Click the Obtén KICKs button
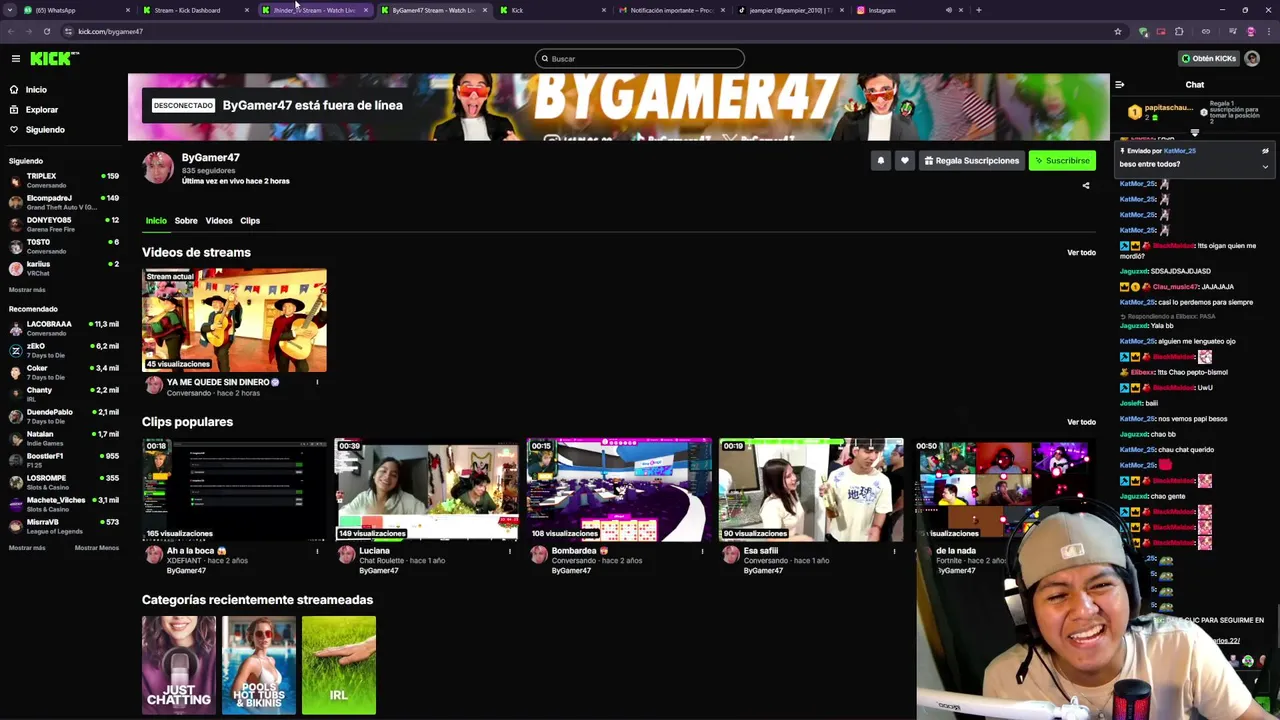This screenshot has width=1280, height=720. [x=1209, y=59]
